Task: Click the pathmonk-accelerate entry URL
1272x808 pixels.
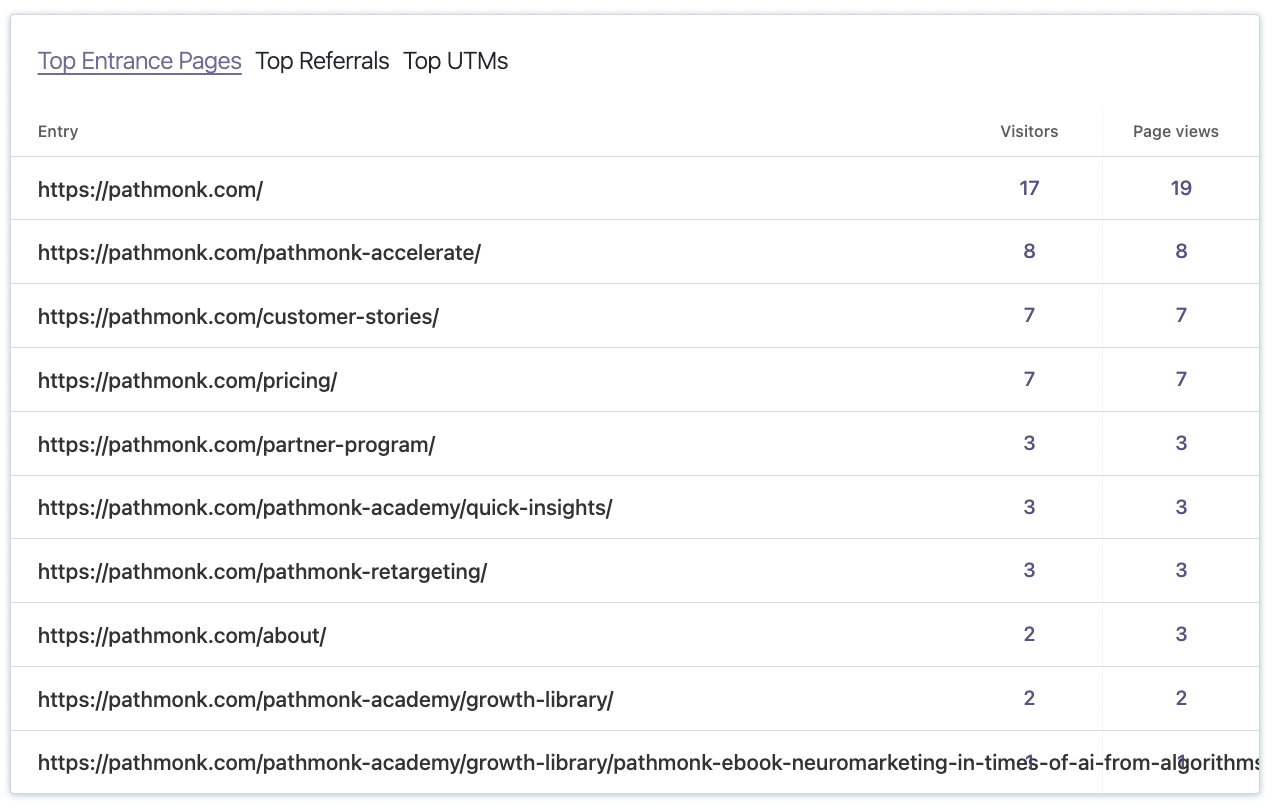Action: 259,252
